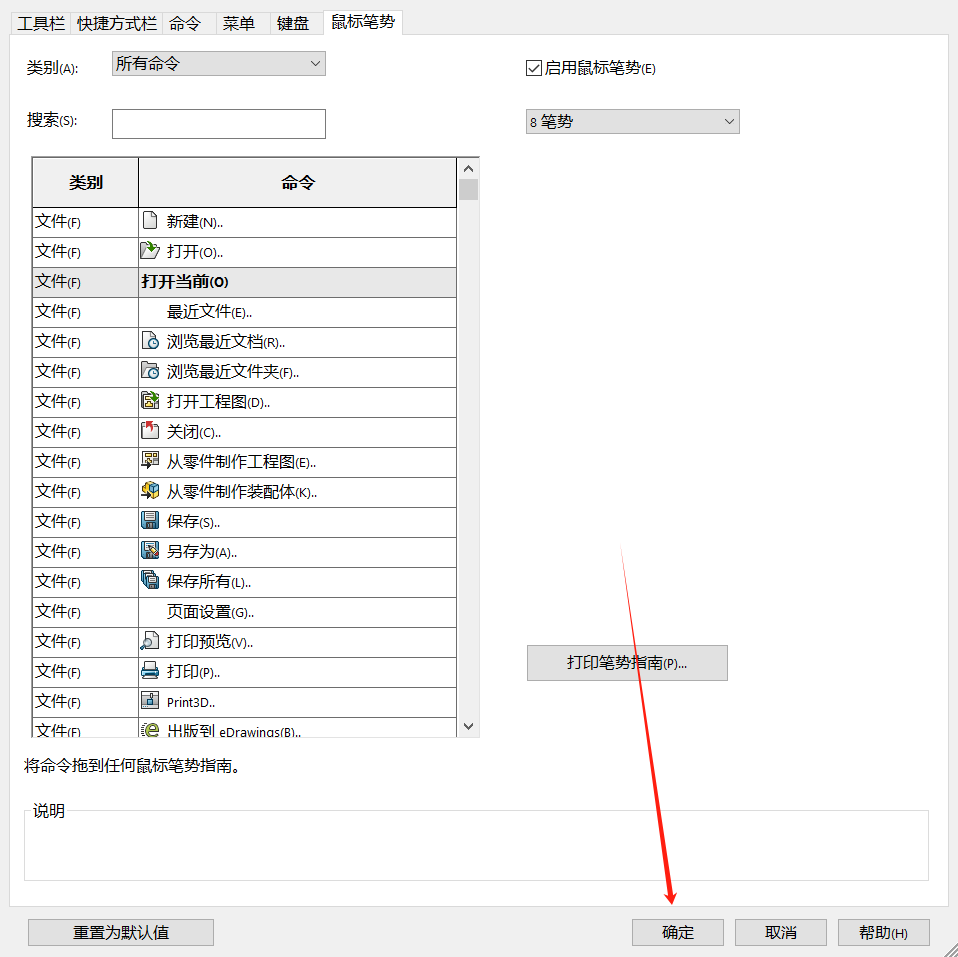Click inside the 搜索 search field
958x957 pixels.
point(218,123)
